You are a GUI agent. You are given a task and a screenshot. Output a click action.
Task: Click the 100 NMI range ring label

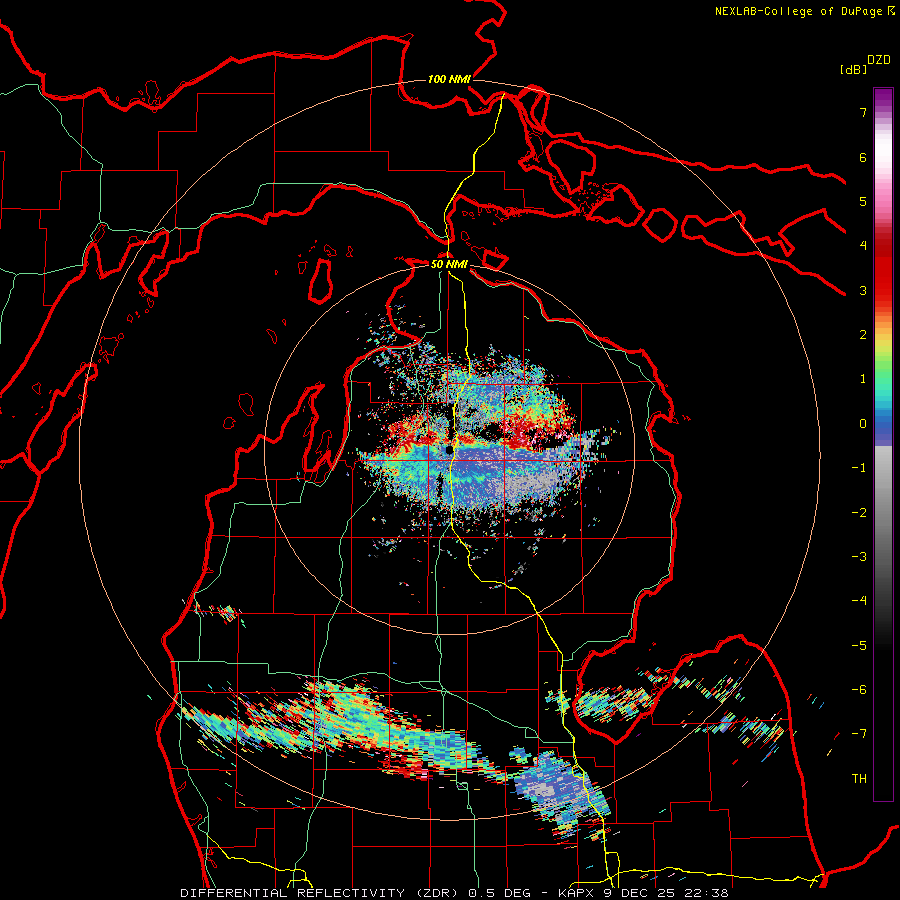click(449, 79)
